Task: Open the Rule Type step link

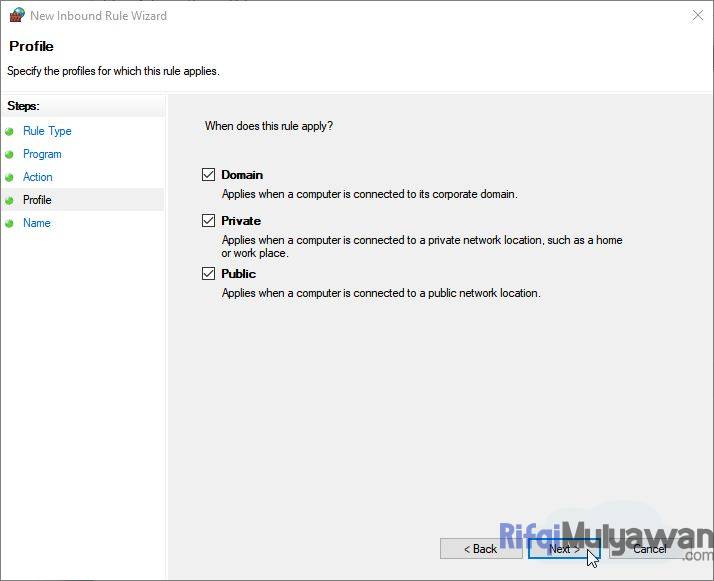Action: [x=47, y=131]
